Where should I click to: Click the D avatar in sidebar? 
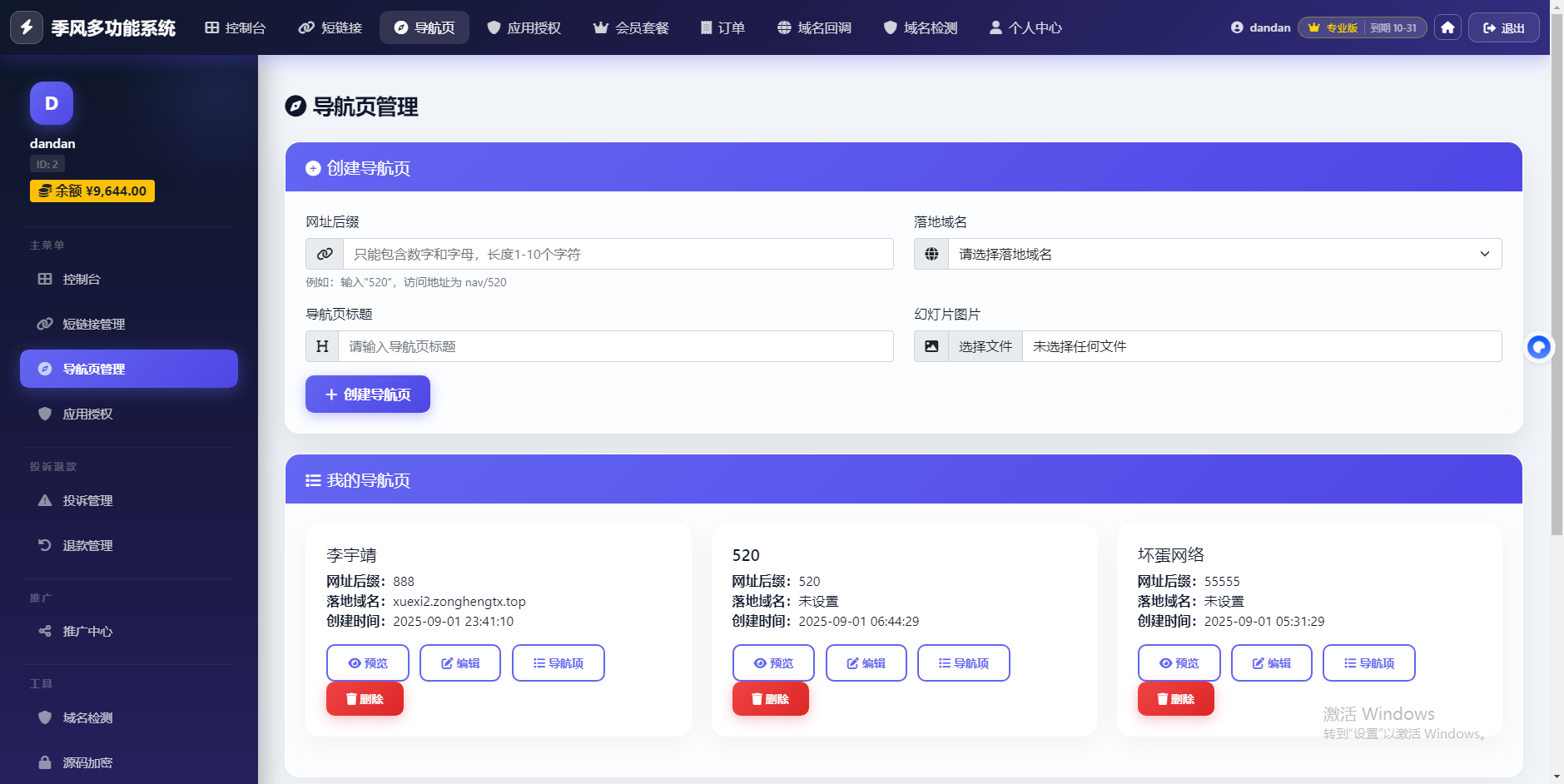point(52,103)
